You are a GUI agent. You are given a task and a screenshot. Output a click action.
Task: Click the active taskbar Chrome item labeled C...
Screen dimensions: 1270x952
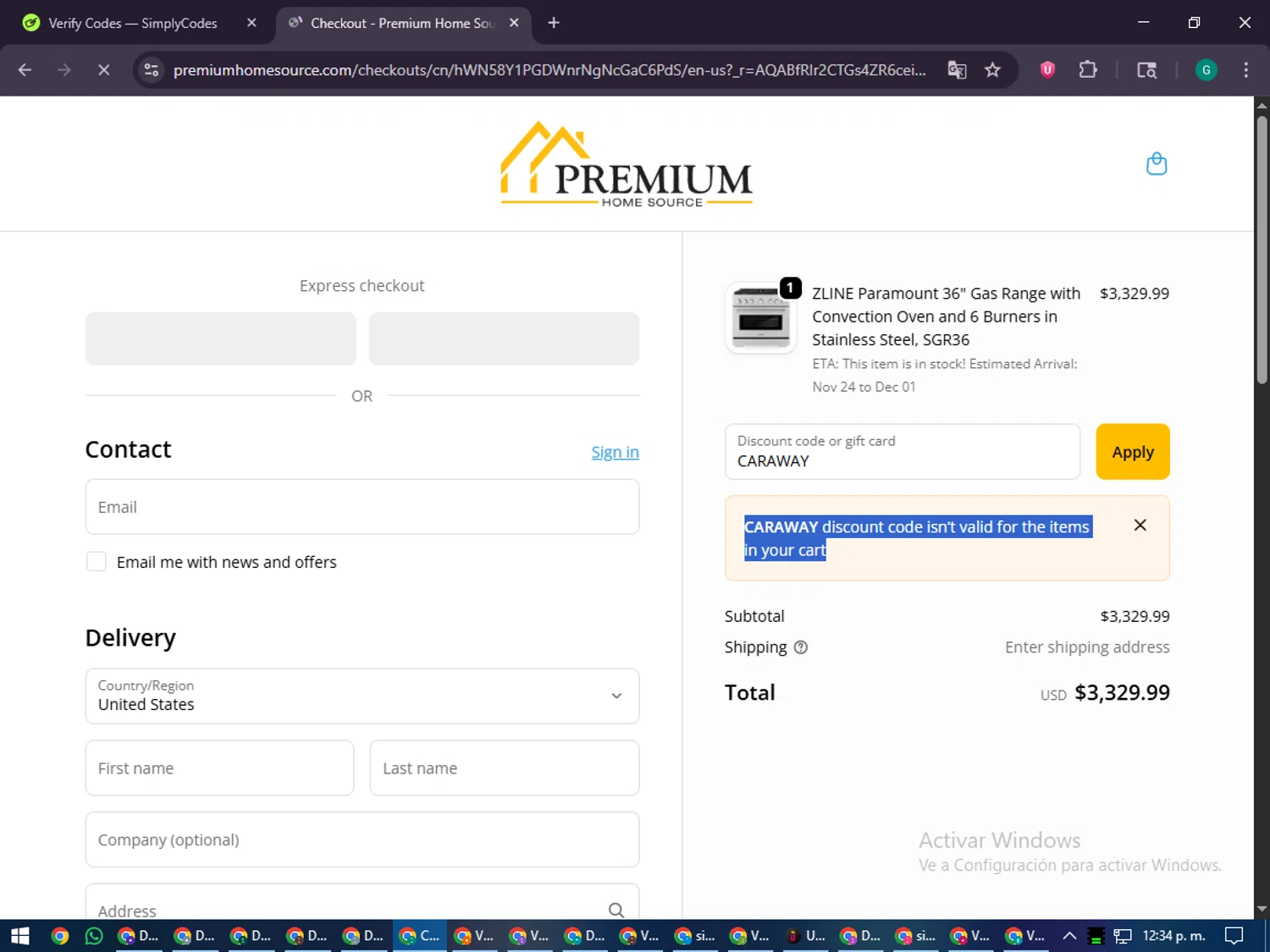click(420, 936)
